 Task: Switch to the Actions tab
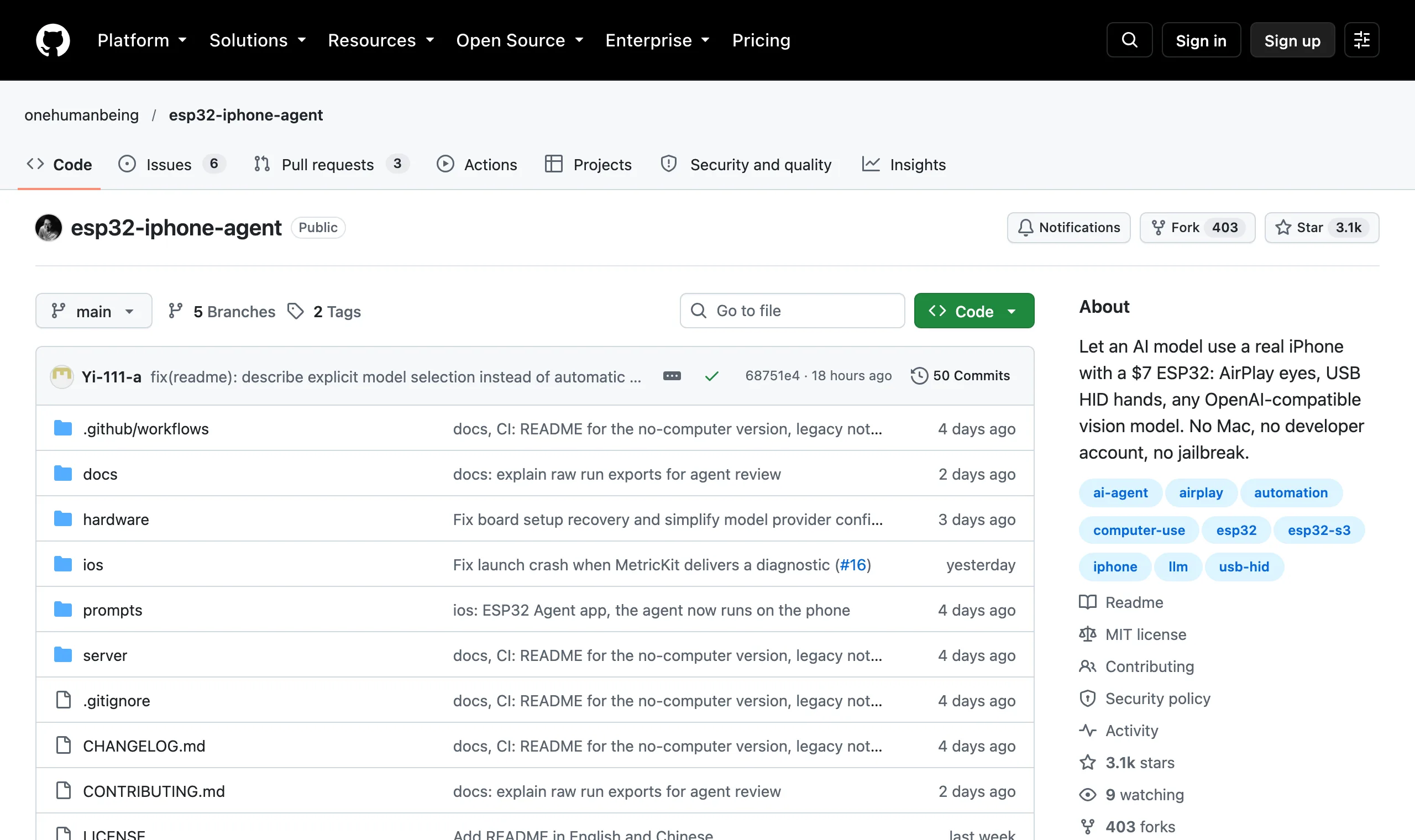click(477, 165)
